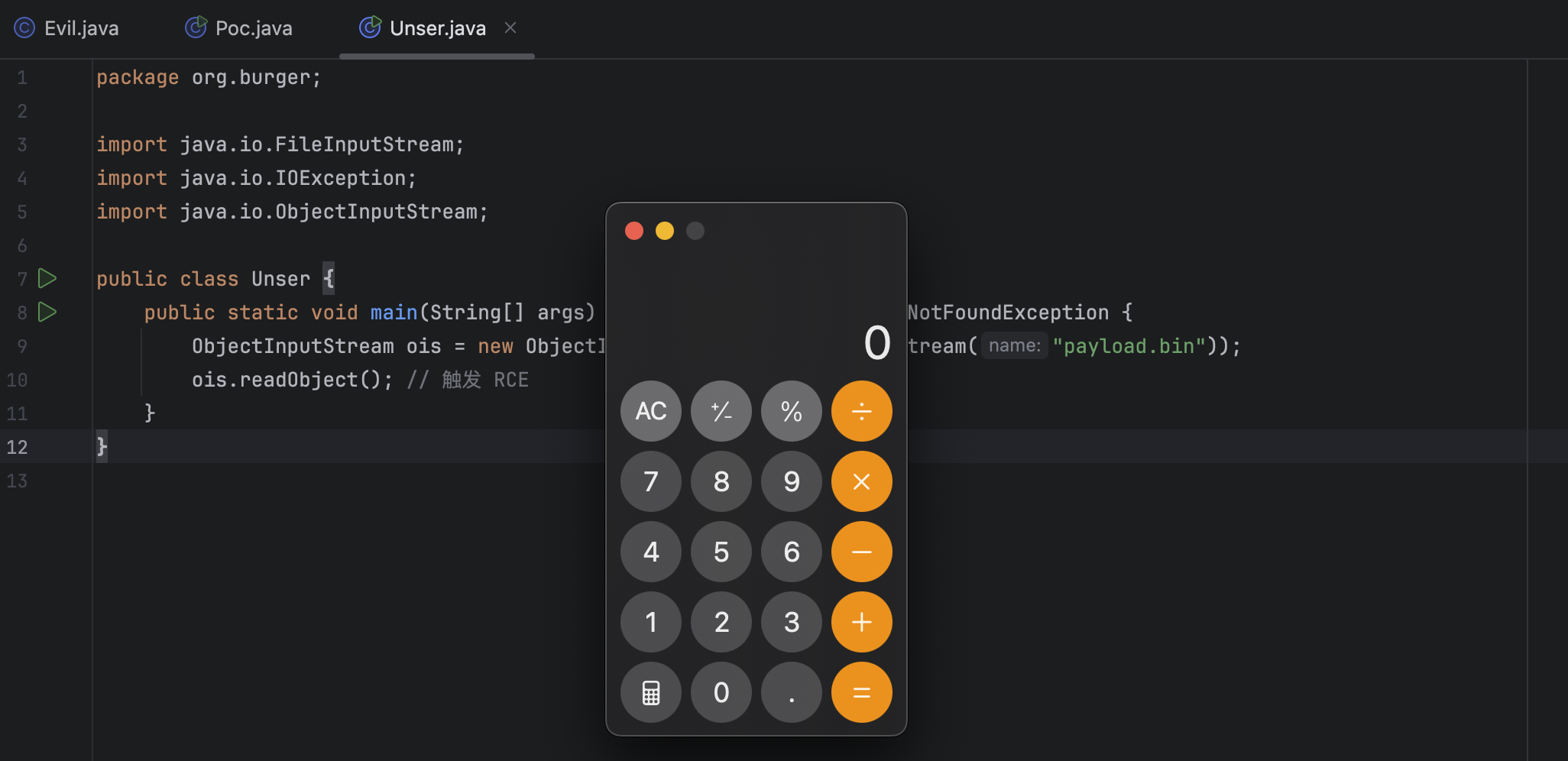Open the scientific keypad icon in Calculator
This screenshot has width=1568, height=761.
[x=650, y=692]
